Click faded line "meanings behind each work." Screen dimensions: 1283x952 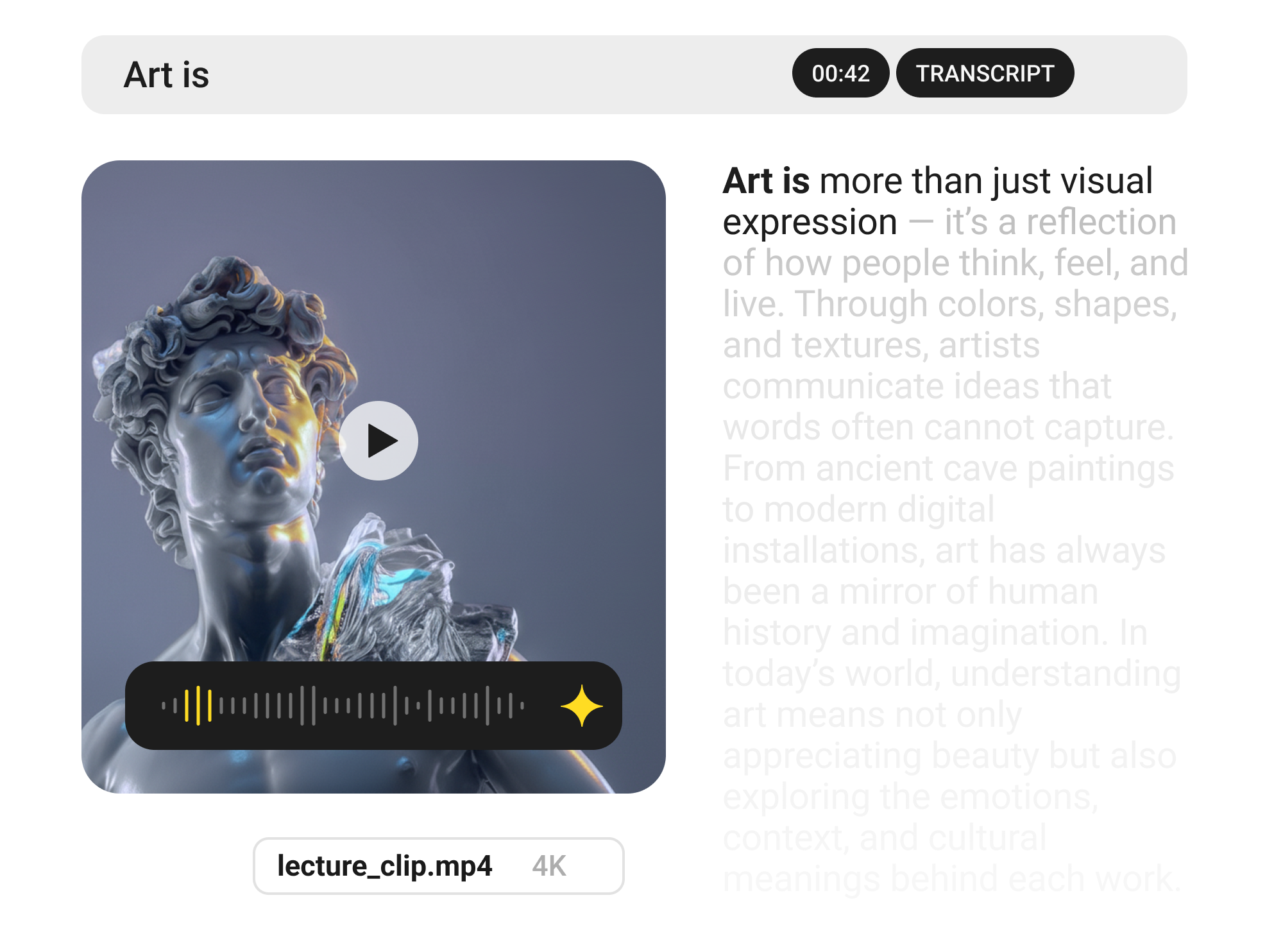pyautogui.click(x=952, y=880)
